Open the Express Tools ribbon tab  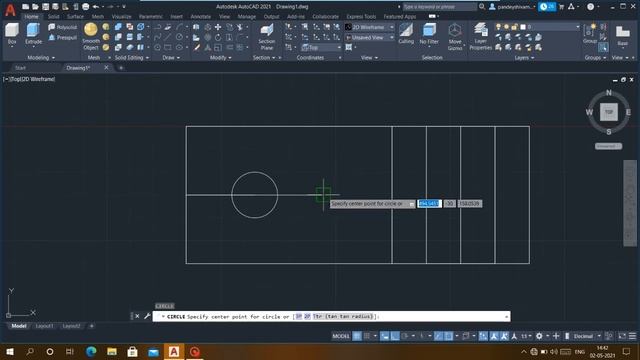pyautogui.click(x=361, y=17)
